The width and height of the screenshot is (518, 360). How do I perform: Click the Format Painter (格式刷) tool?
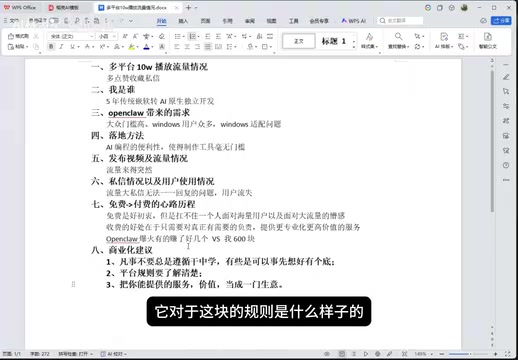pyautogui.click(x=18, y=36)
